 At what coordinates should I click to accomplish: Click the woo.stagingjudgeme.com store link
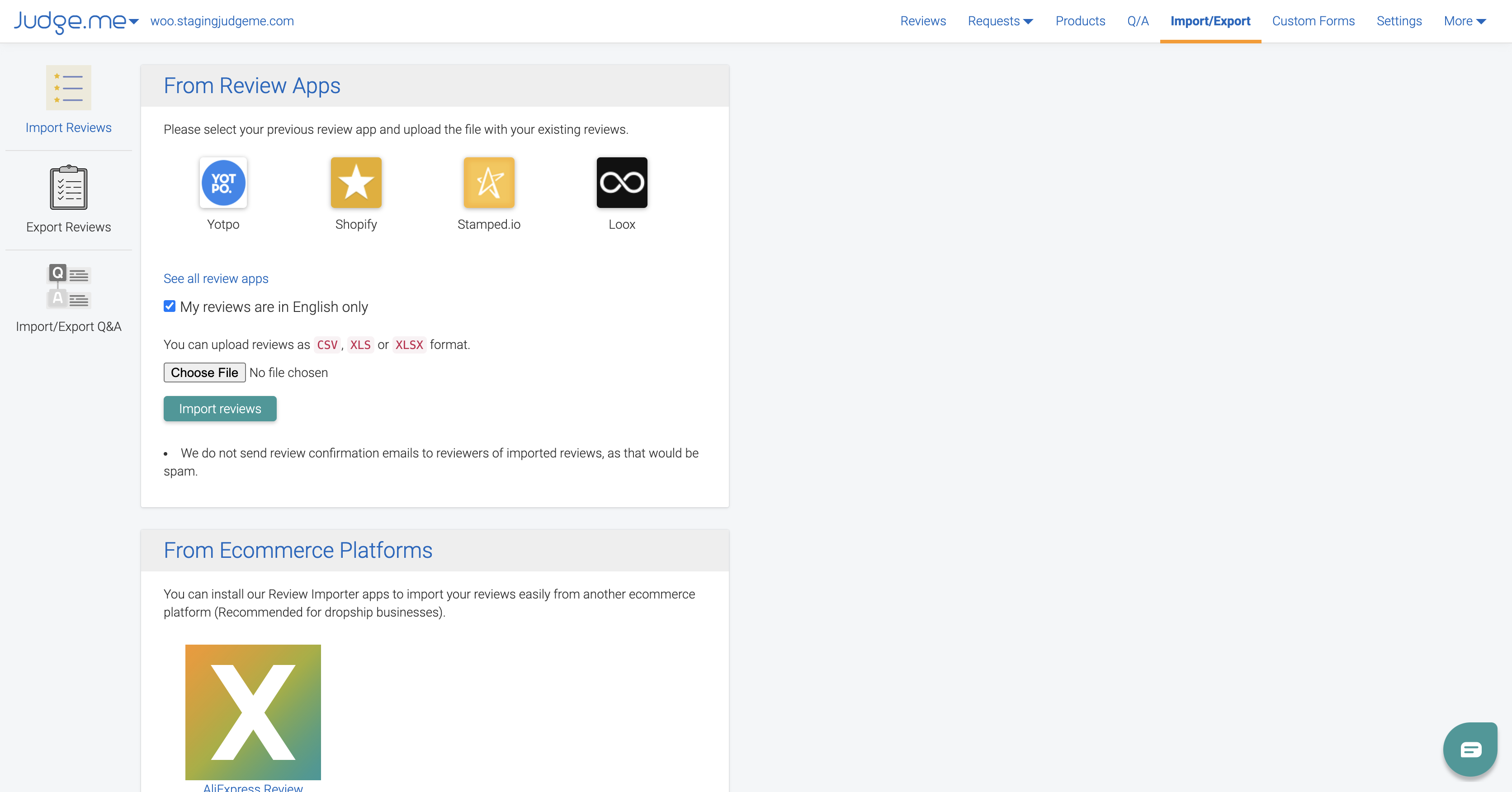click(x=222, y=21)
